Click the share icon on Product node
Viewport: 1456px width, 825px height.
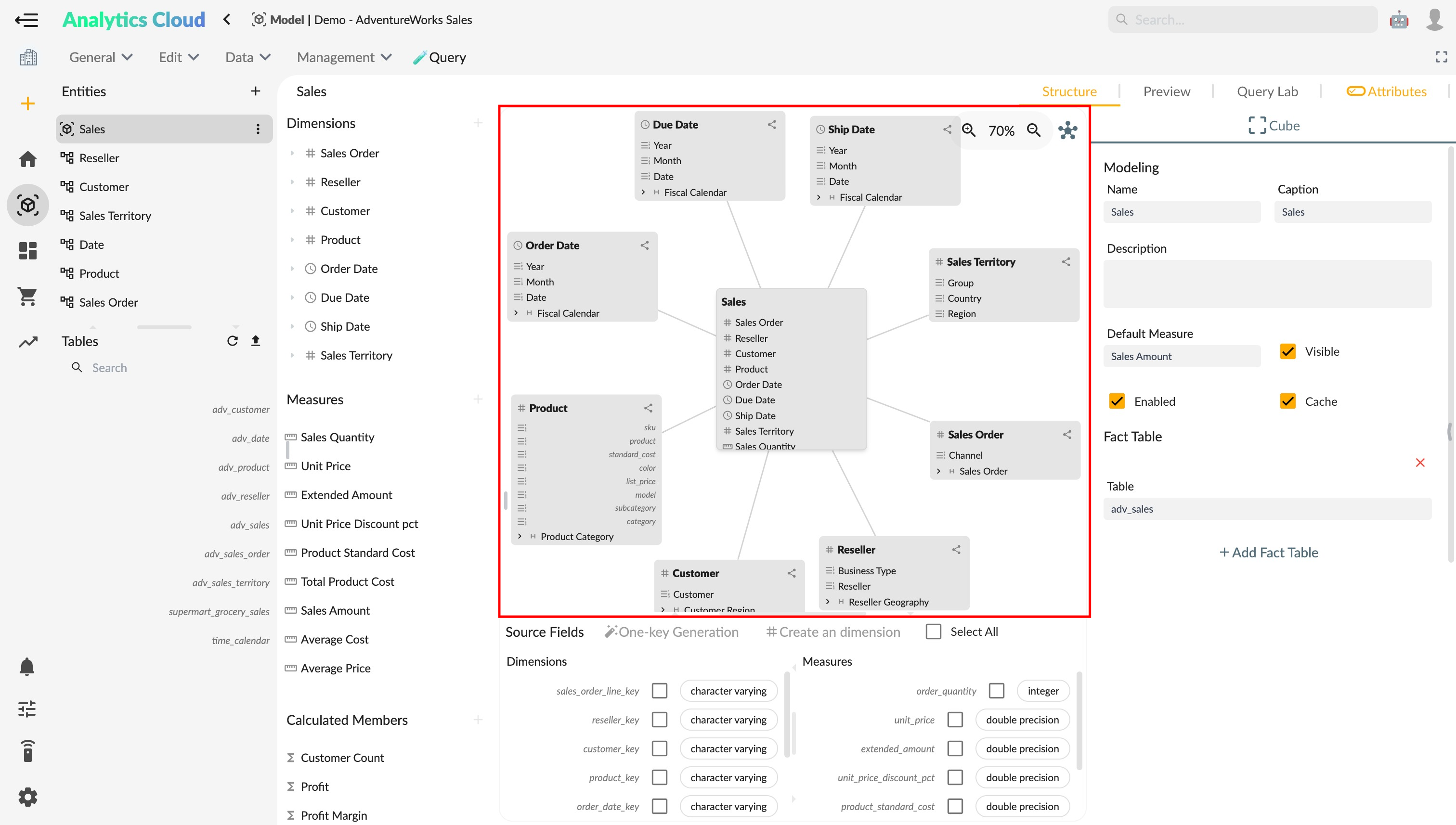(648, 408)
